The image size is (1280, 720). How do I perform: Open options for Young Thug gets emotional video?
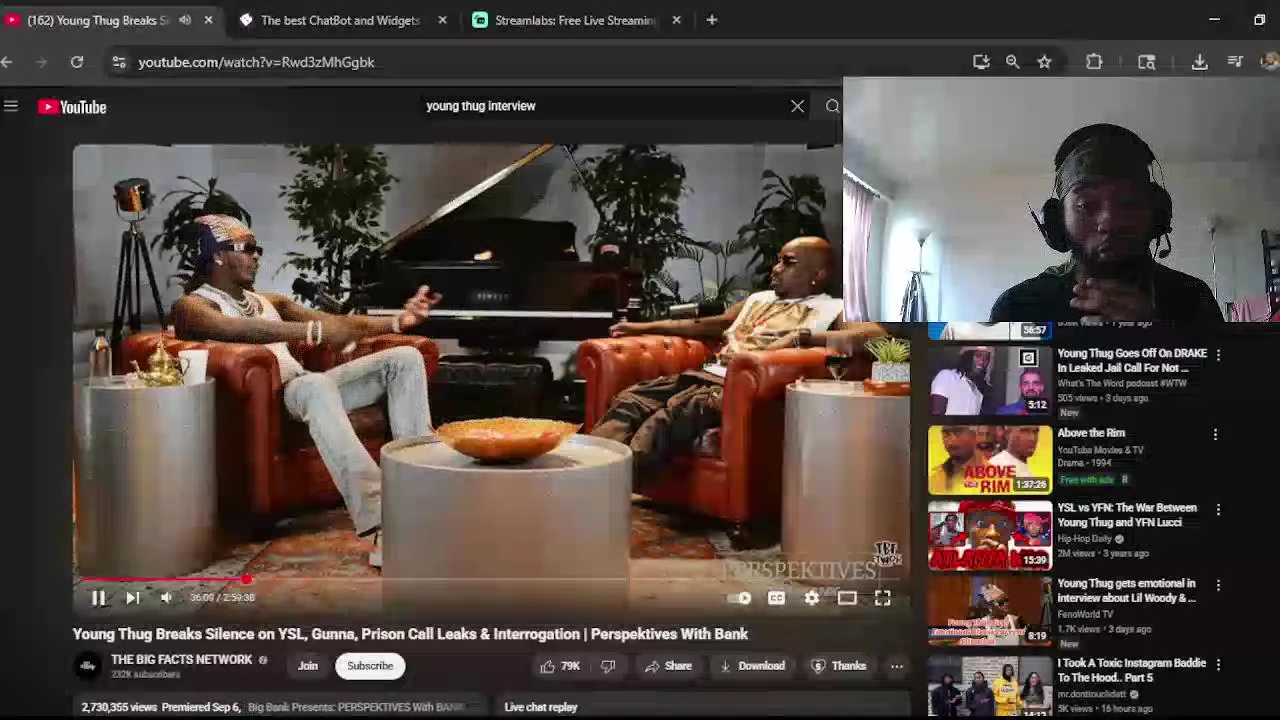coord(1218,585)
